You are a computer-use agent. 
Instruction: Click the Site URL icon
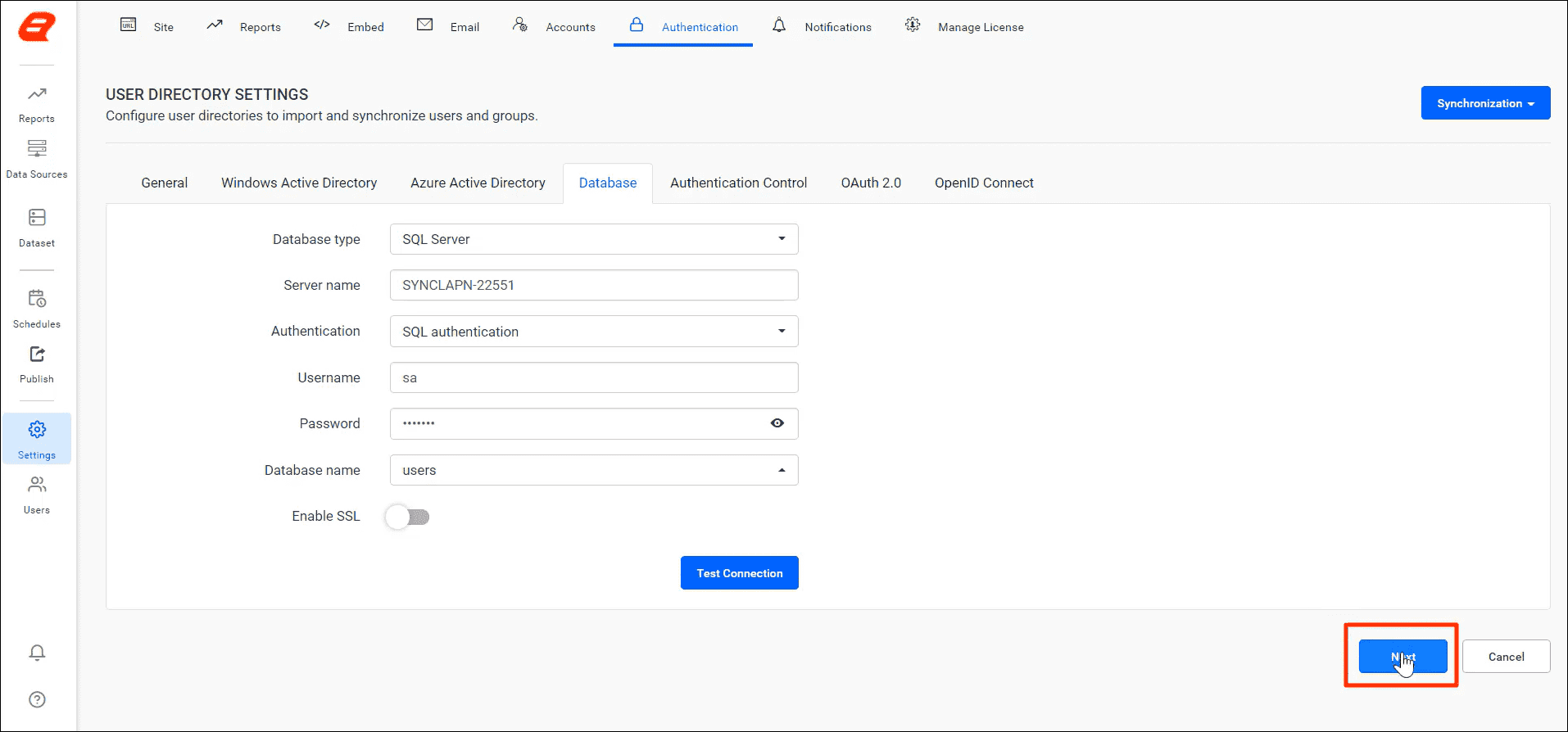(129, 25)
